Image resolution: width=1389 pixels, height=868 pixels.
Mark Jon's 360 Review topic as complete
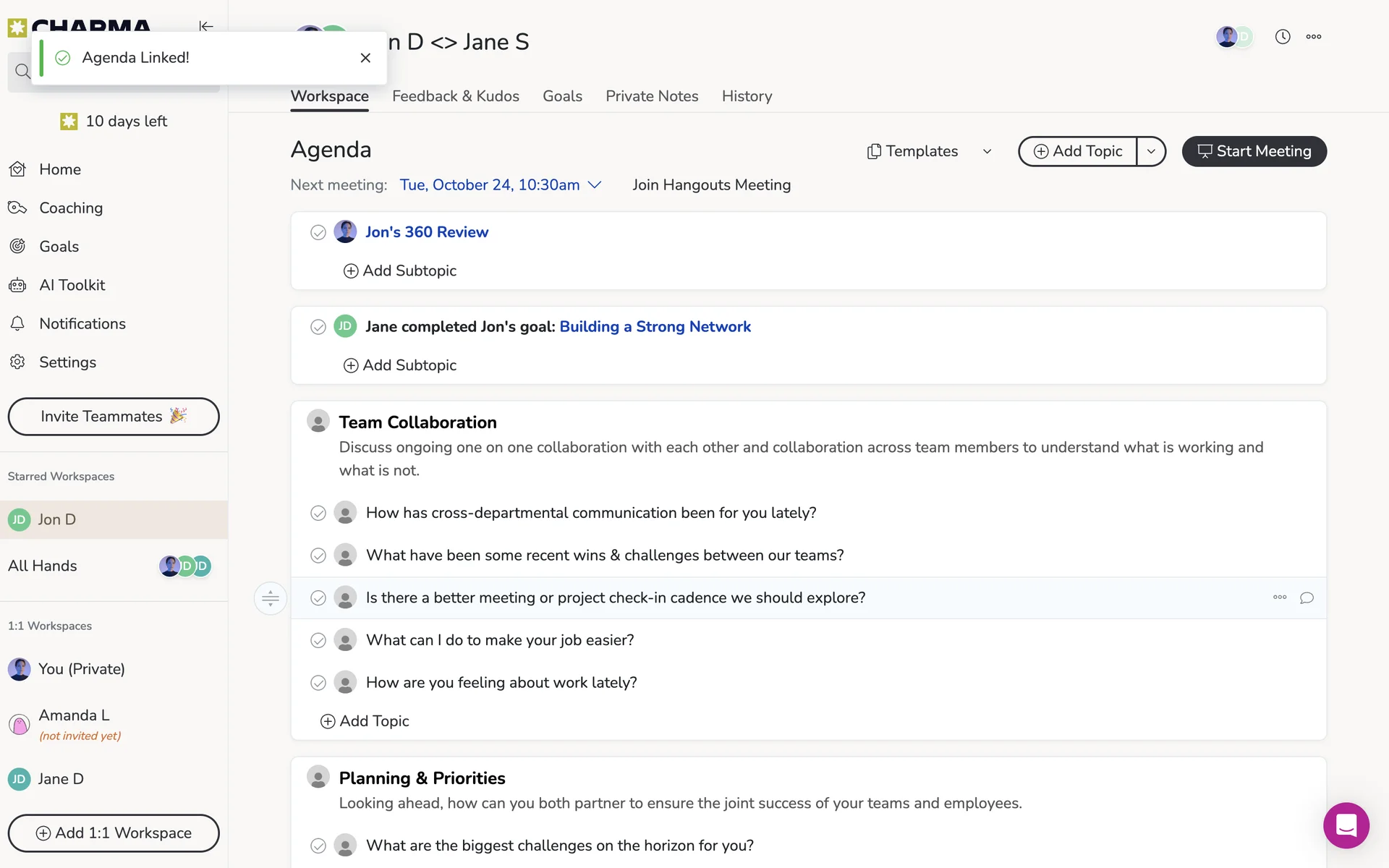[x=318, y=232]
